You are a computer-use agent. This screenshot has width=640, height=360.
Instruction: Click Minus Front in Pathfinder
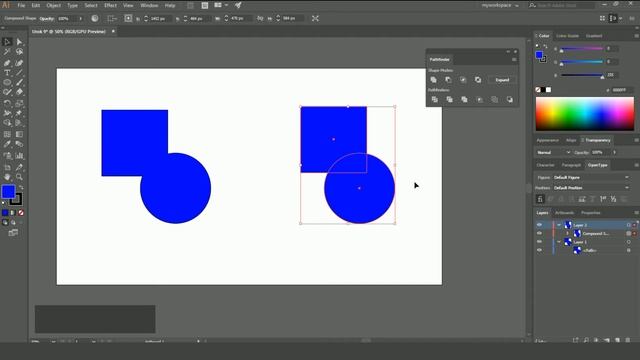coord(448,80)
